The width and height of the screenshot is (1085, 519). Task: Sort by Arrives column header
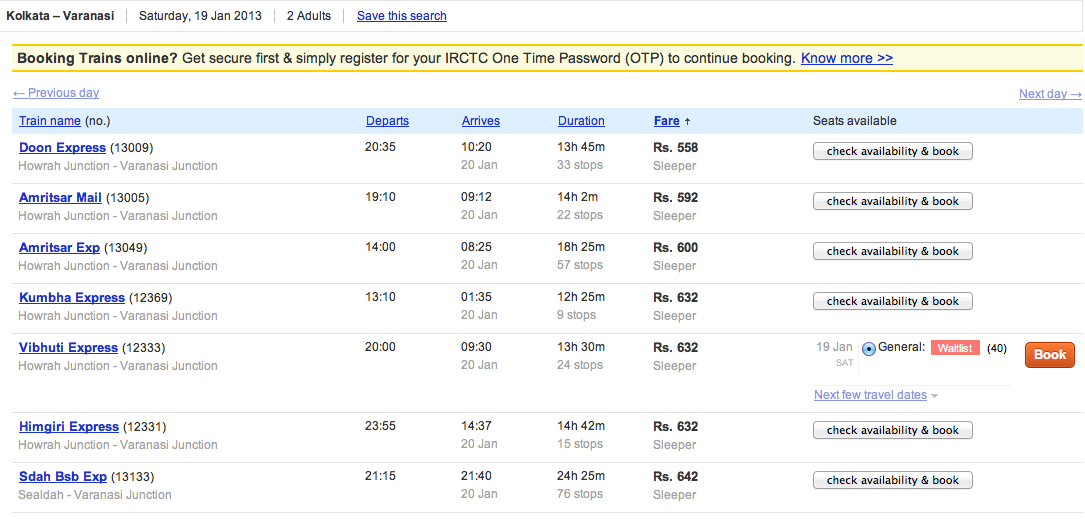(481, 121)
